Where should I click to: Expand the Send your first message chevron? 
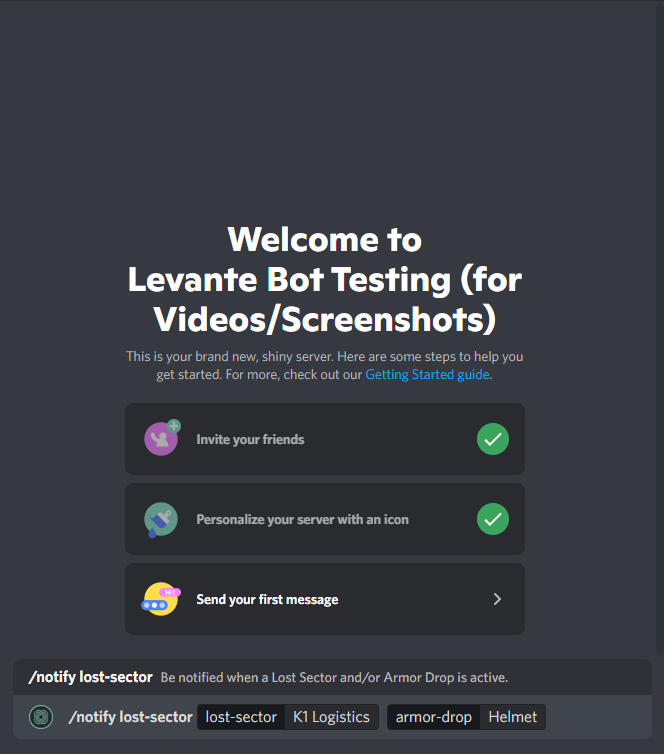(x=497, y=599)
